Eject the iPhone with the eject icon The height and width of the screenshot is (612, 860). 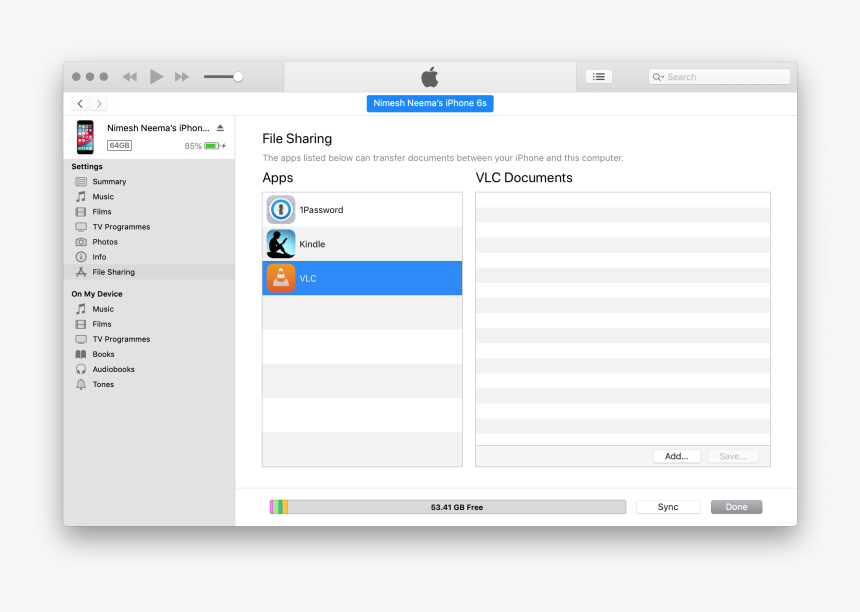(220, 128)
